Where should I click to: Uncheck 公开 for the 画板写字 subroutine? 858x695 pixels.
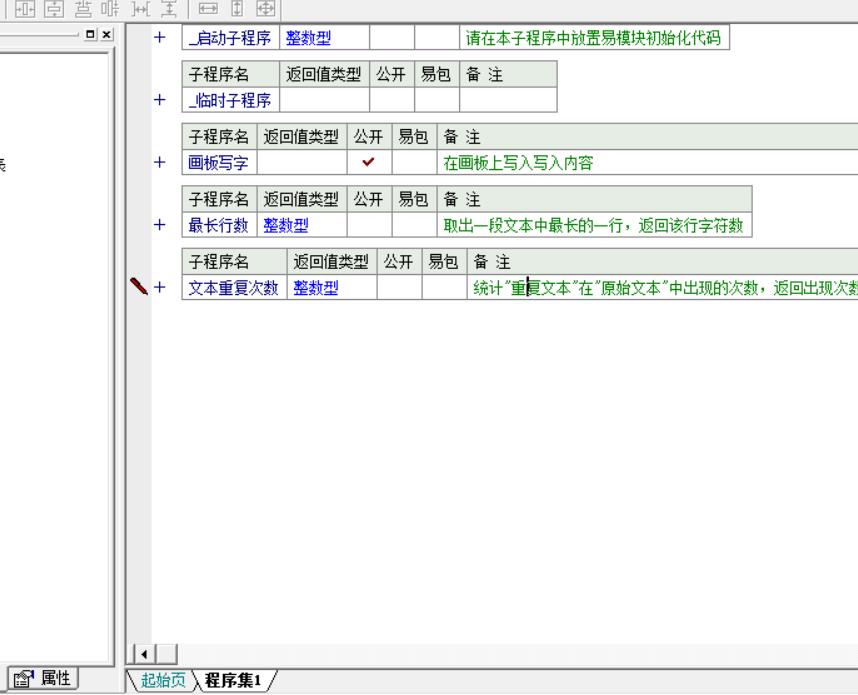(x=368, y=163)
